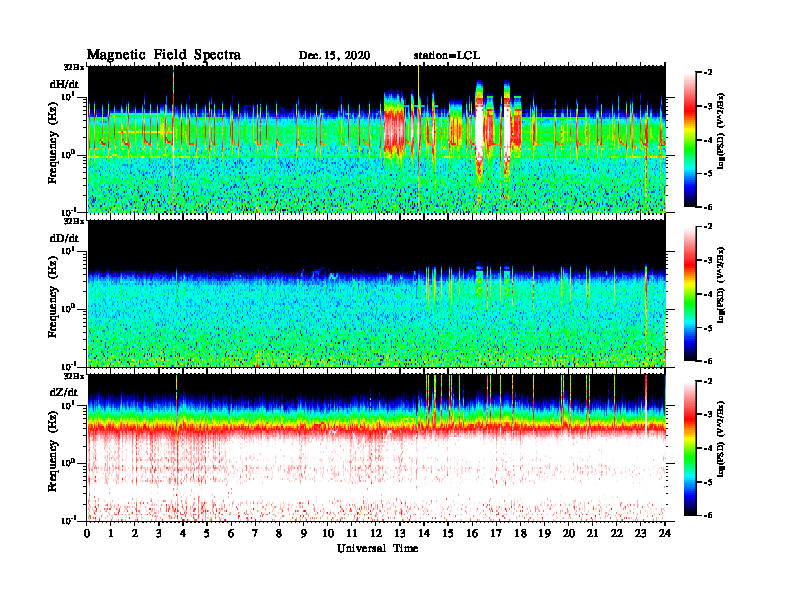Click the hour 22 tick label on the time axis
Viewport: 792px width, 612px height.
click(x=617, y=534)
